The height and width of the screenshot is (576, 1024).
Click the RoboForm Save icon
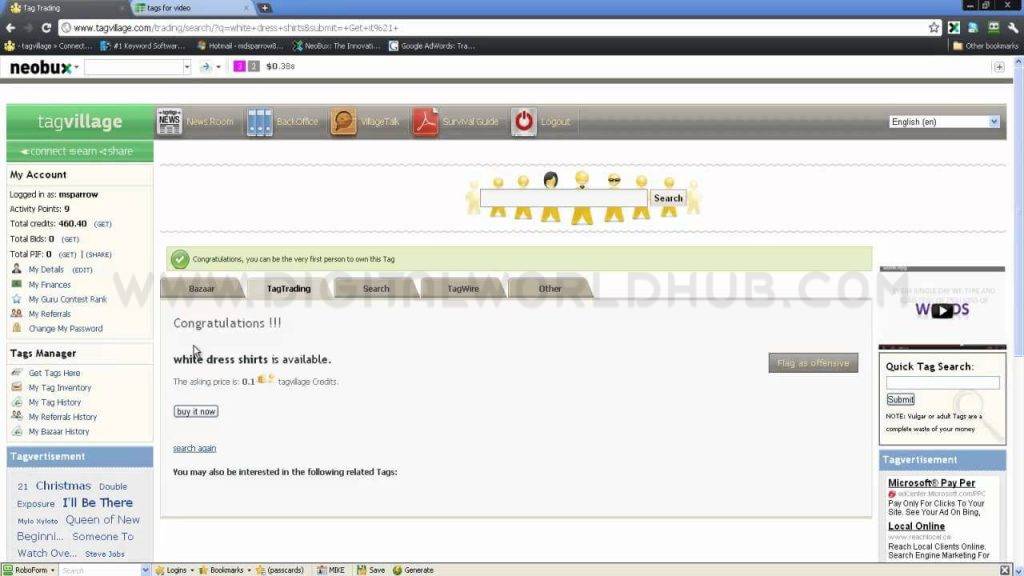click(x=361, y=570)
